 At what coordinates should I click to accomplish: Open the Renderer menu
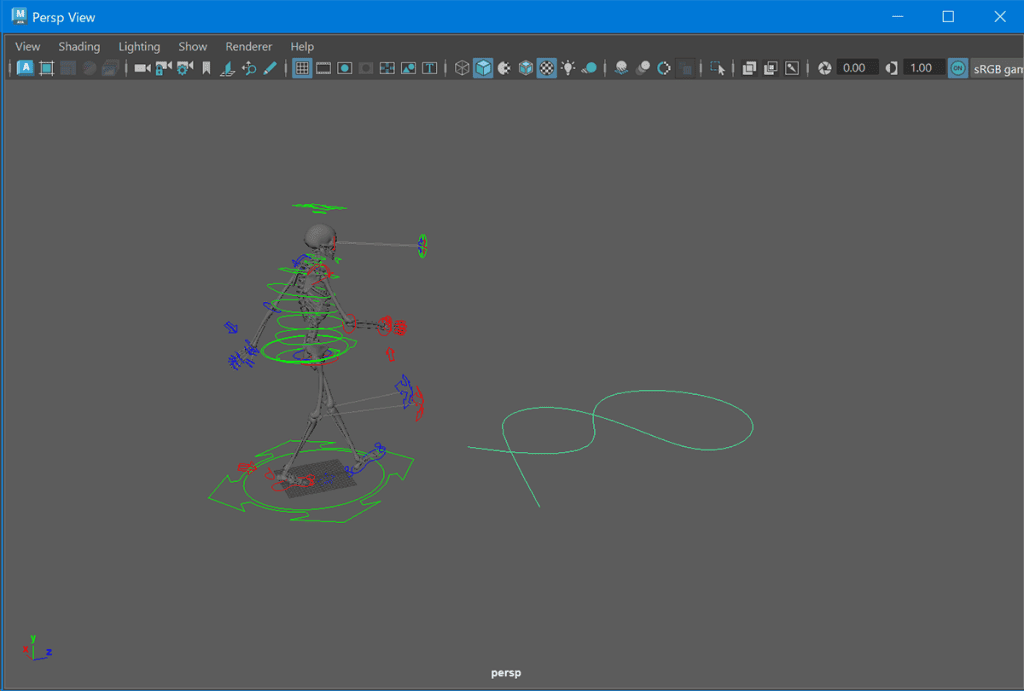tap(249, 46)
